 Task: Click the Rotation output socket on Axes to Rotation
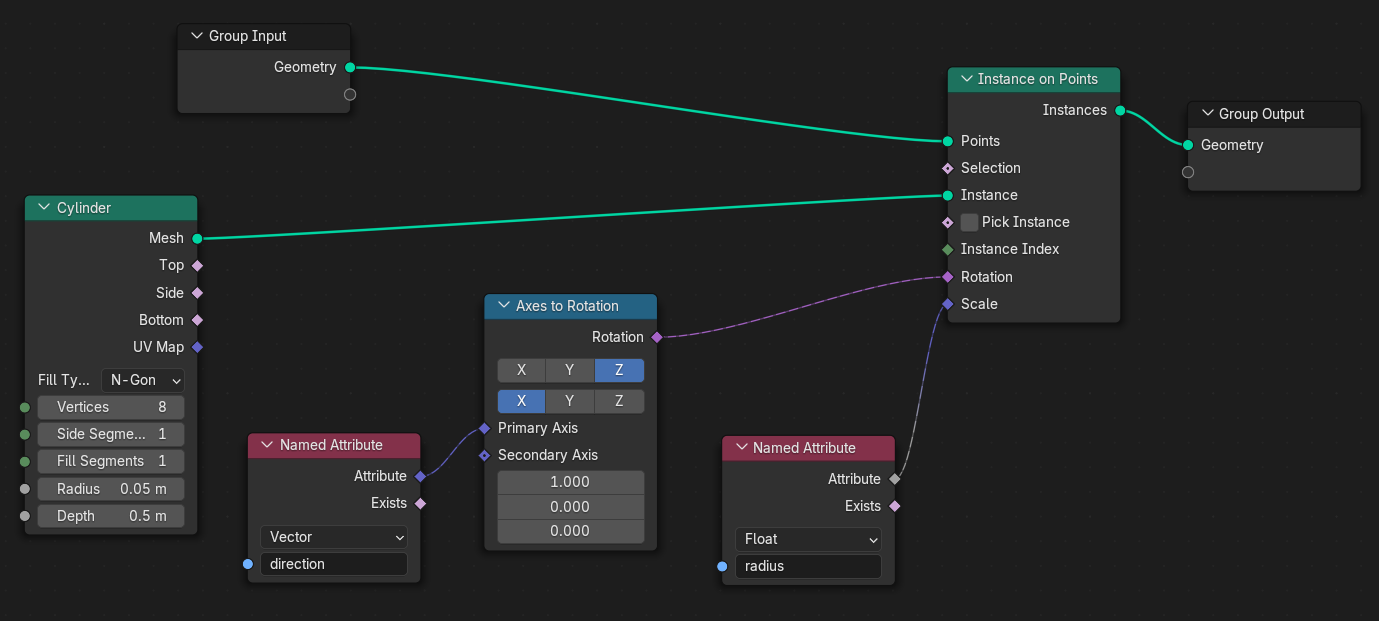pyautogui.click(x=656, y=337)
